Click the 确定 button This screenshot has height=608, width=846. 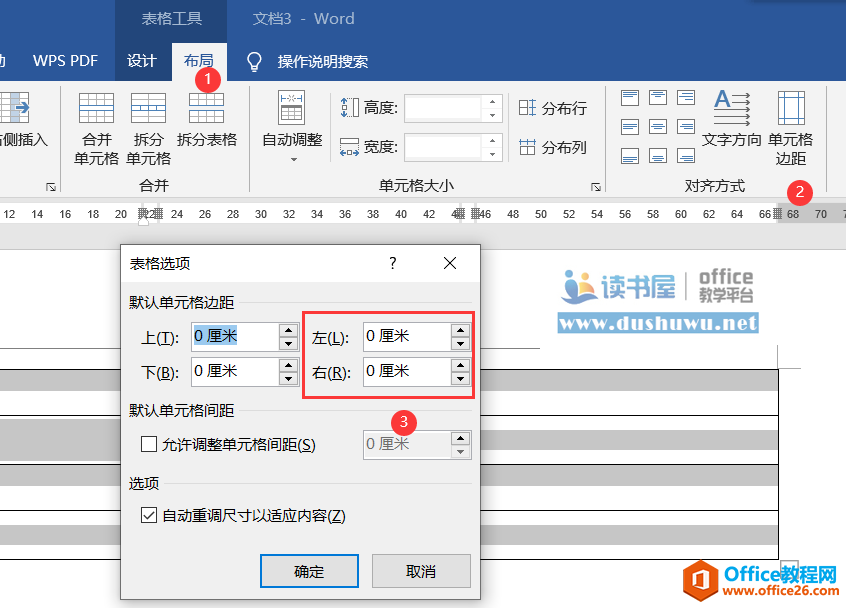click(x=309, y=571)
